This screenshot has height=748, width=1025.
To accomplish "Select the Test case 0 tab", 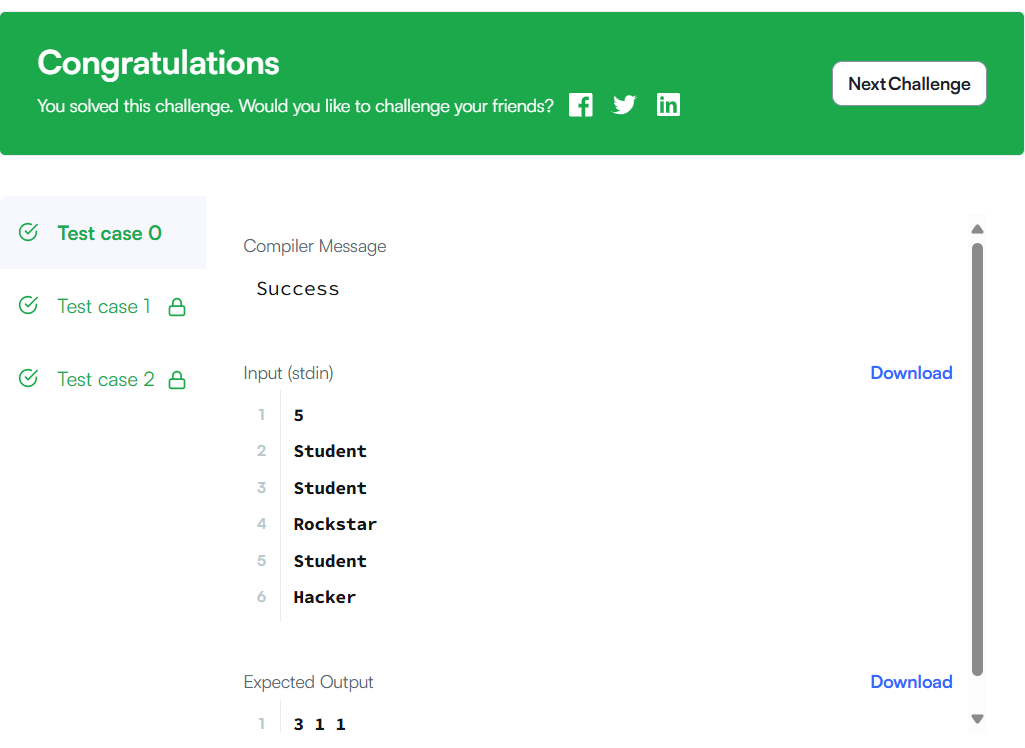I will (x=103, y=233).
